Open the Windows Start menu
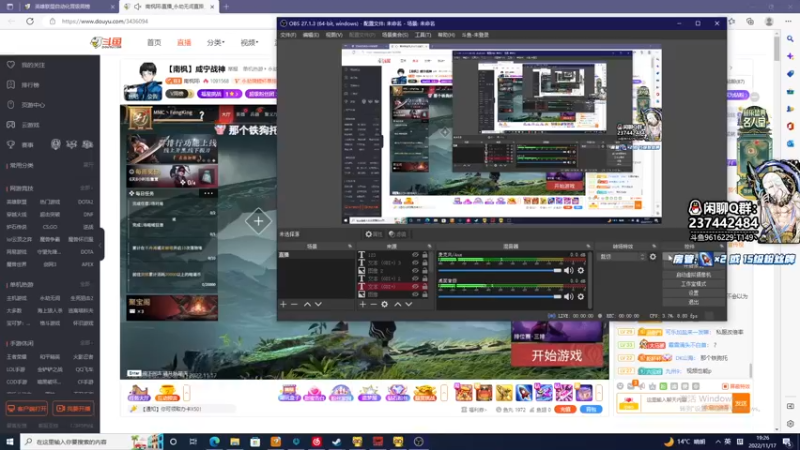Image resolution: width=800 pixels, height=450 pixels. (x=10, y=441)
